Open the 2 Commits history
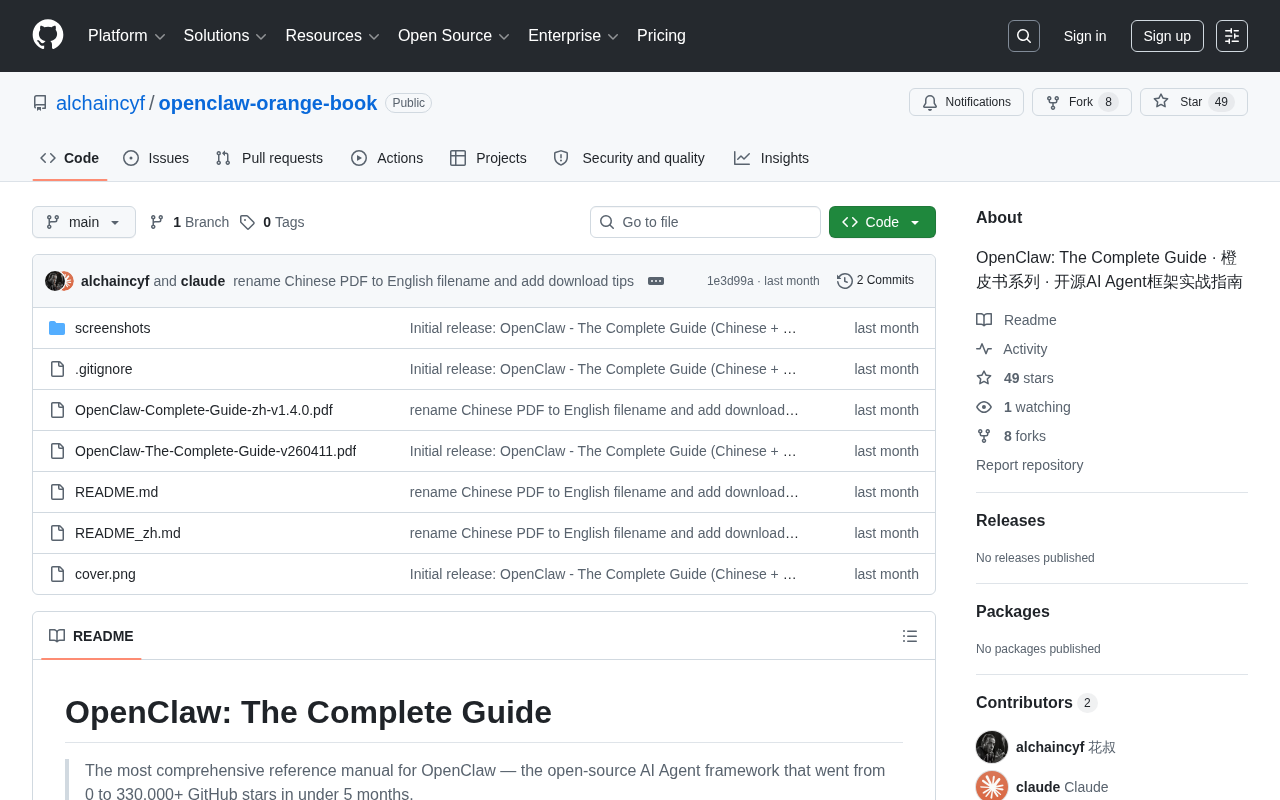The image size is (1280, 800). tap(875, 281)
